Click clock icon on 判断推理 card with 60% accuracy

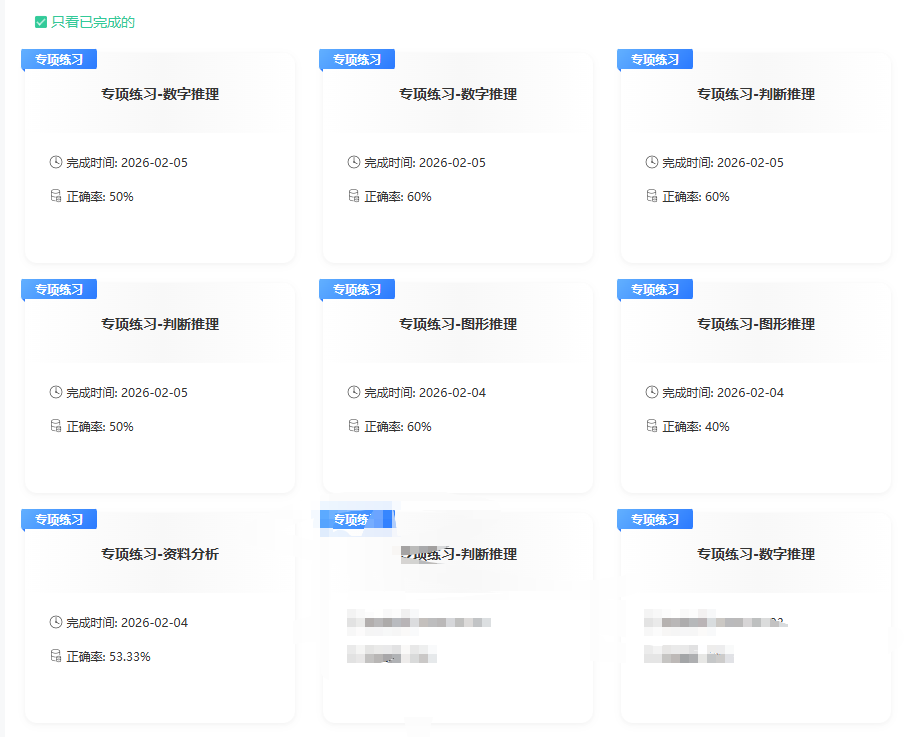click(x=652, y=162)
